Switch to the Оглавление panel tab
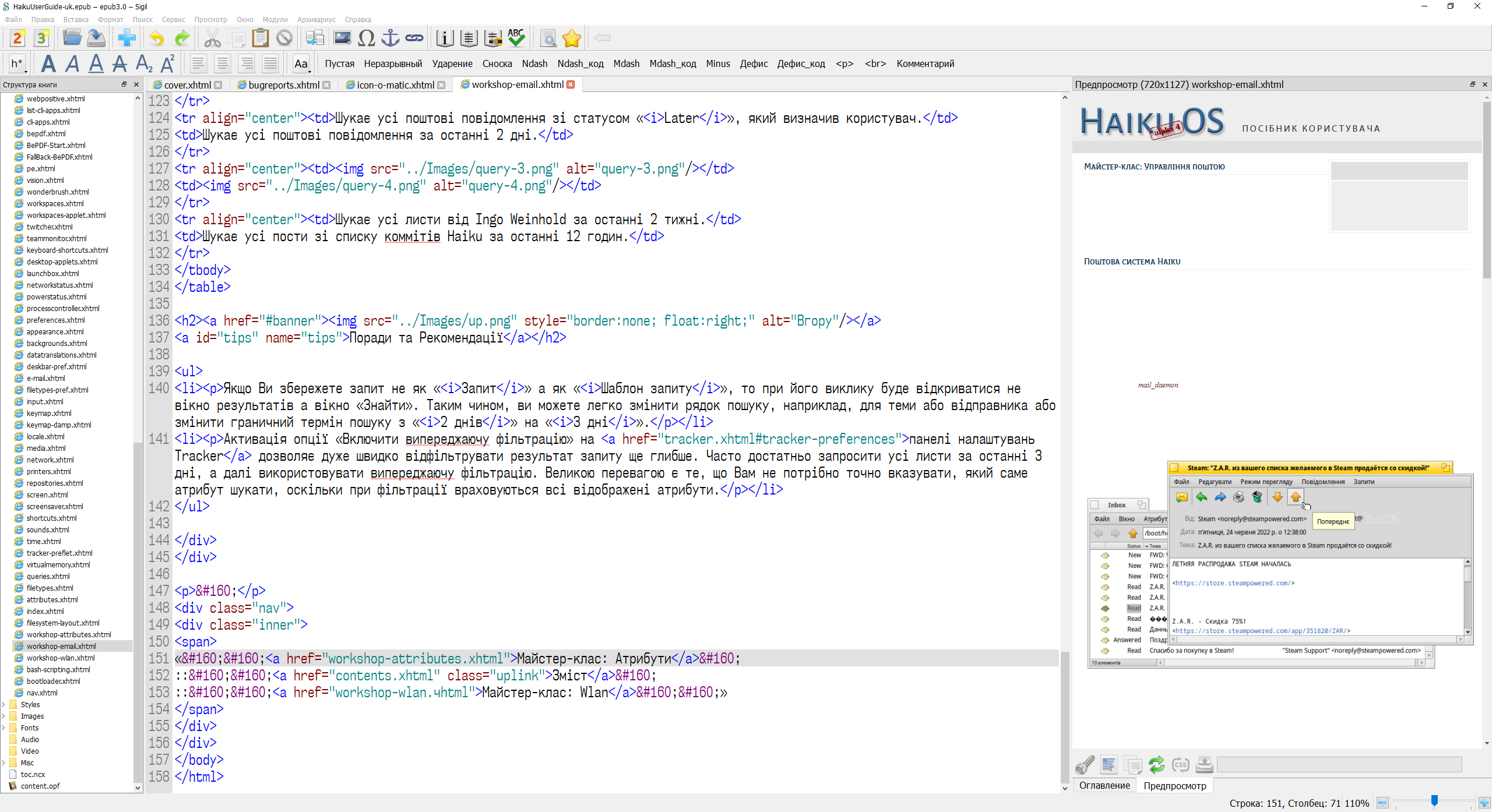The height and width of the screenshot is (812, 1492). tap(1104, 785)
